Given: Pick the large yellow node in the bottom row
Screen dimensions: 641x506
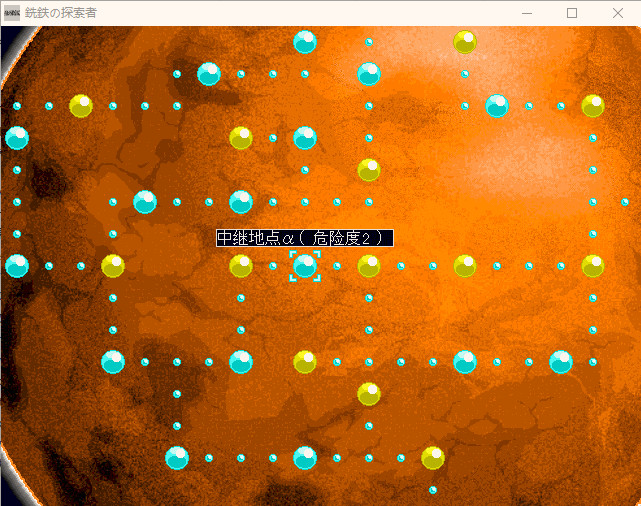Looking at the screenshot, I should tap(433, 458).
